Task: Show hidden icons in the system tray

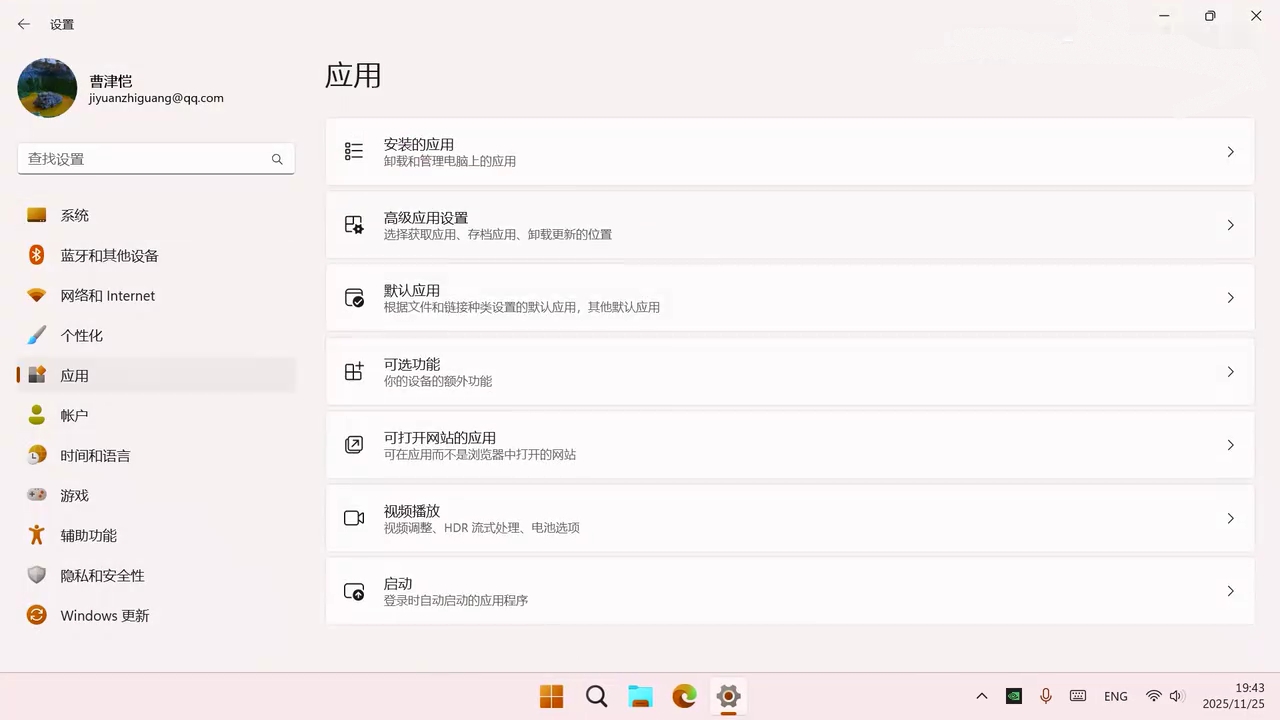Action: [981, 696]
